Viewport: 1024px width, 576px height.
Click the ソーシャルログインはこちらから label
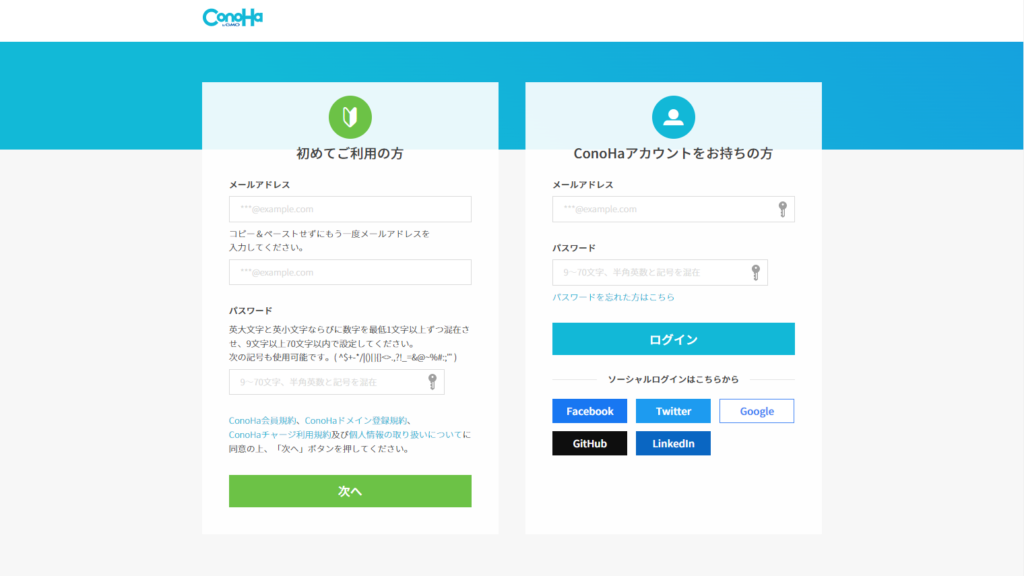[x=673, y=379]
